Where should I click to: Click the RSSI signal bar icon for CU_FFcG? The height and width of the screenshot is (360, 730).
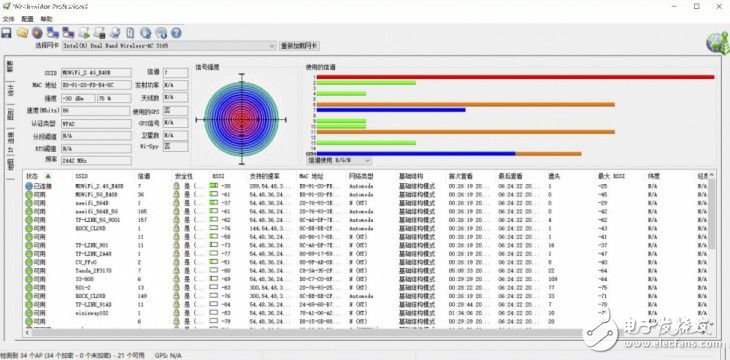tap(214, 262)
